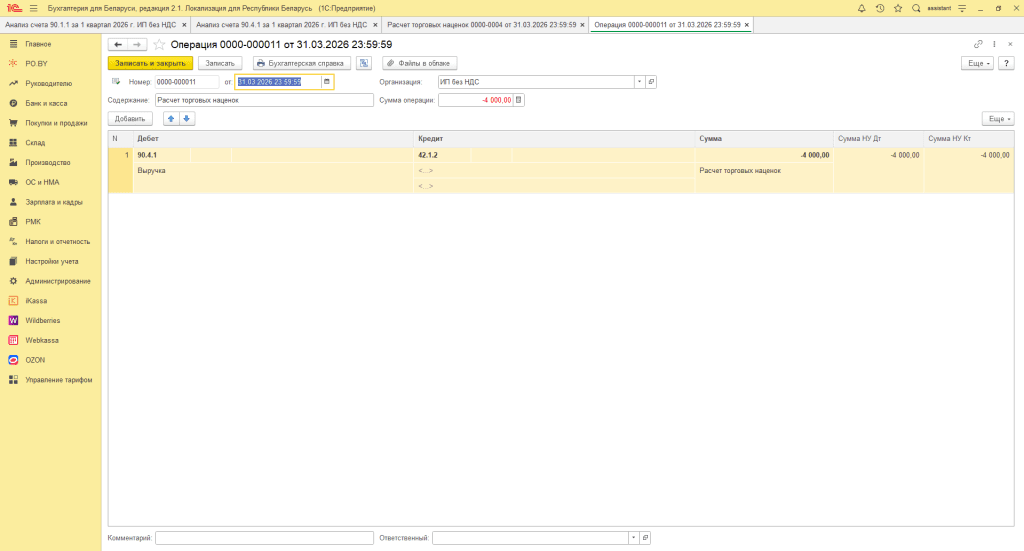Switch to Расчет торговых наценок tab
The width and height of the screenshot is (1024, 551).
481,24
